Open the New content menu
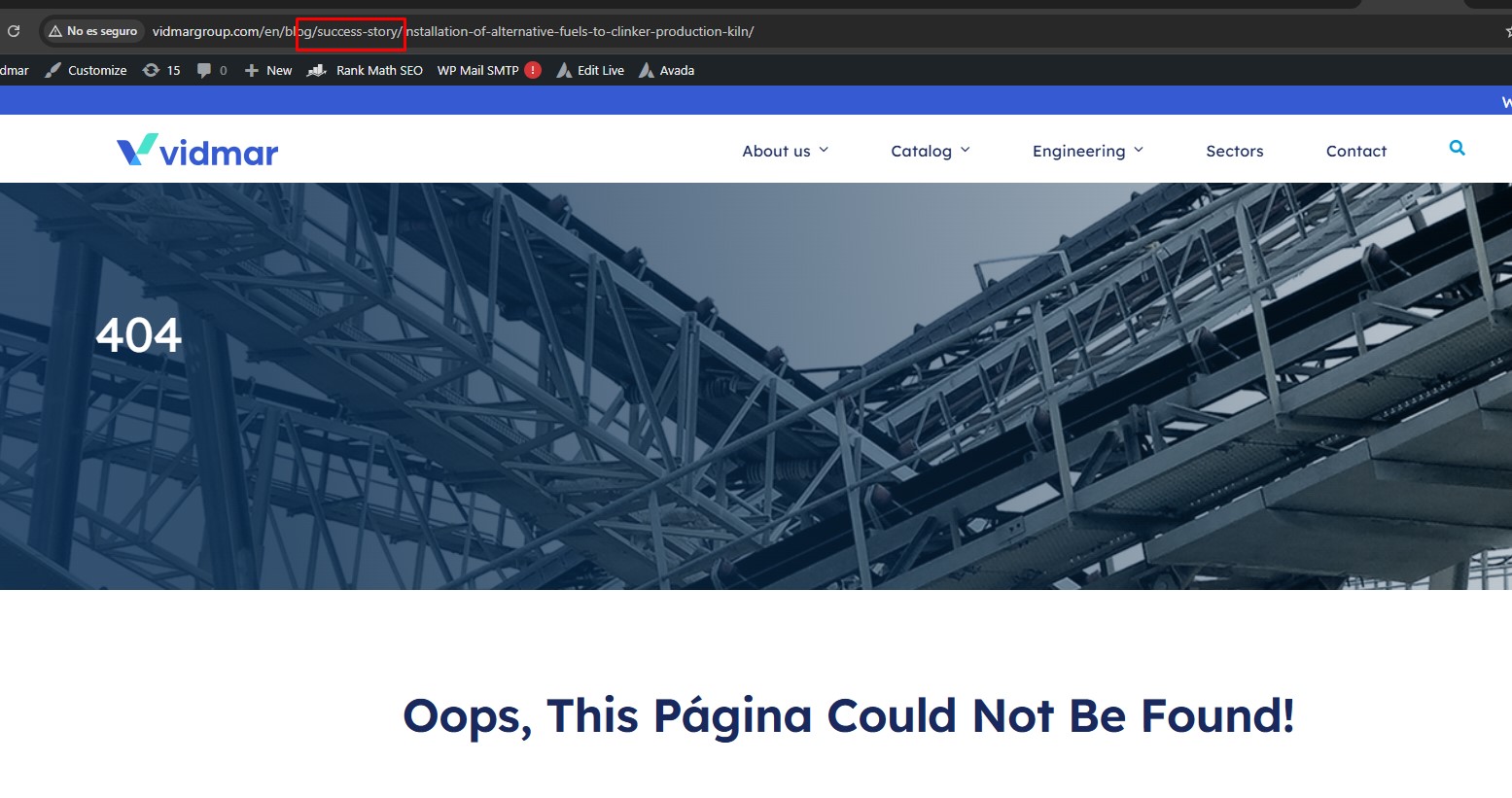1512x798 pixels. pyautogui.click(x=279, y=70)
